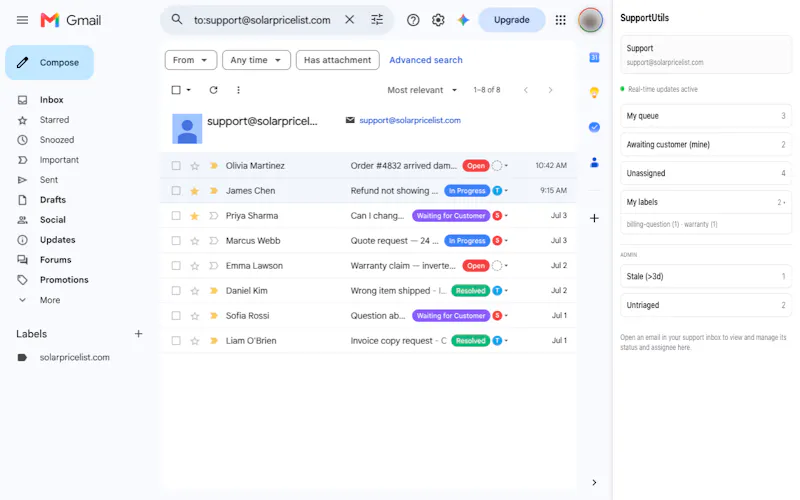Unstar the James Chen email
Screen dimensions: 800x500
194,191
